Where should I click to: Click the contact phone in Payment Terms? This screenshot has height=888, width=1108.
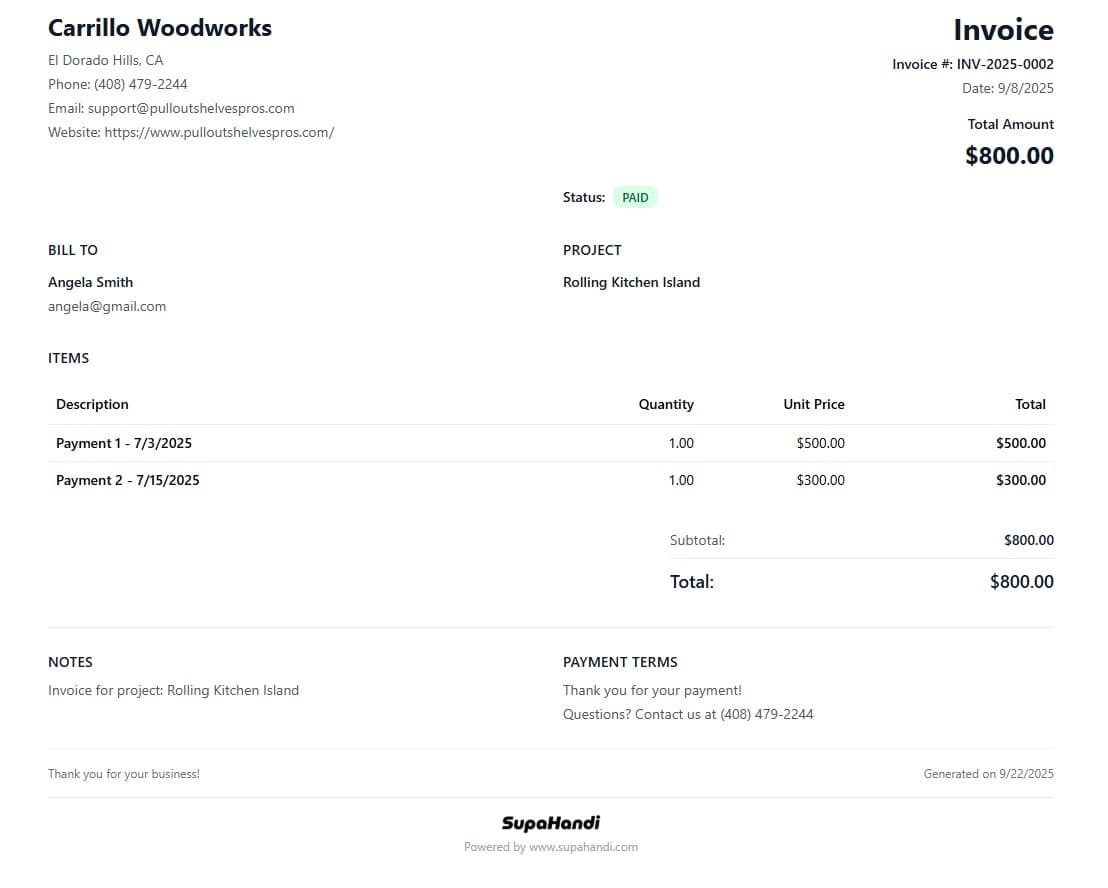coord(766,714)
